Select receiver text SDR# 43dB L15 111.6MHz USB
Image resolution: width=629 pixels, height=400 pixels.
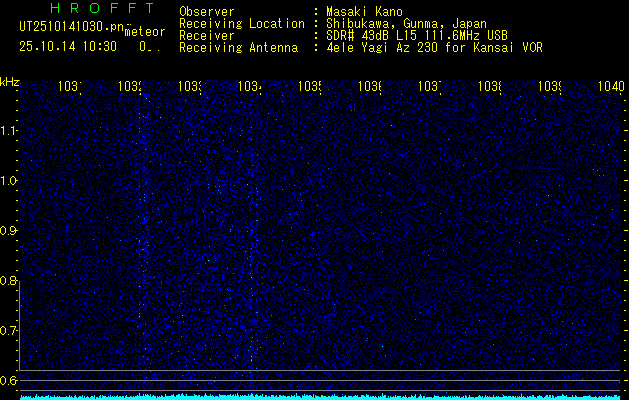point(417,36)
